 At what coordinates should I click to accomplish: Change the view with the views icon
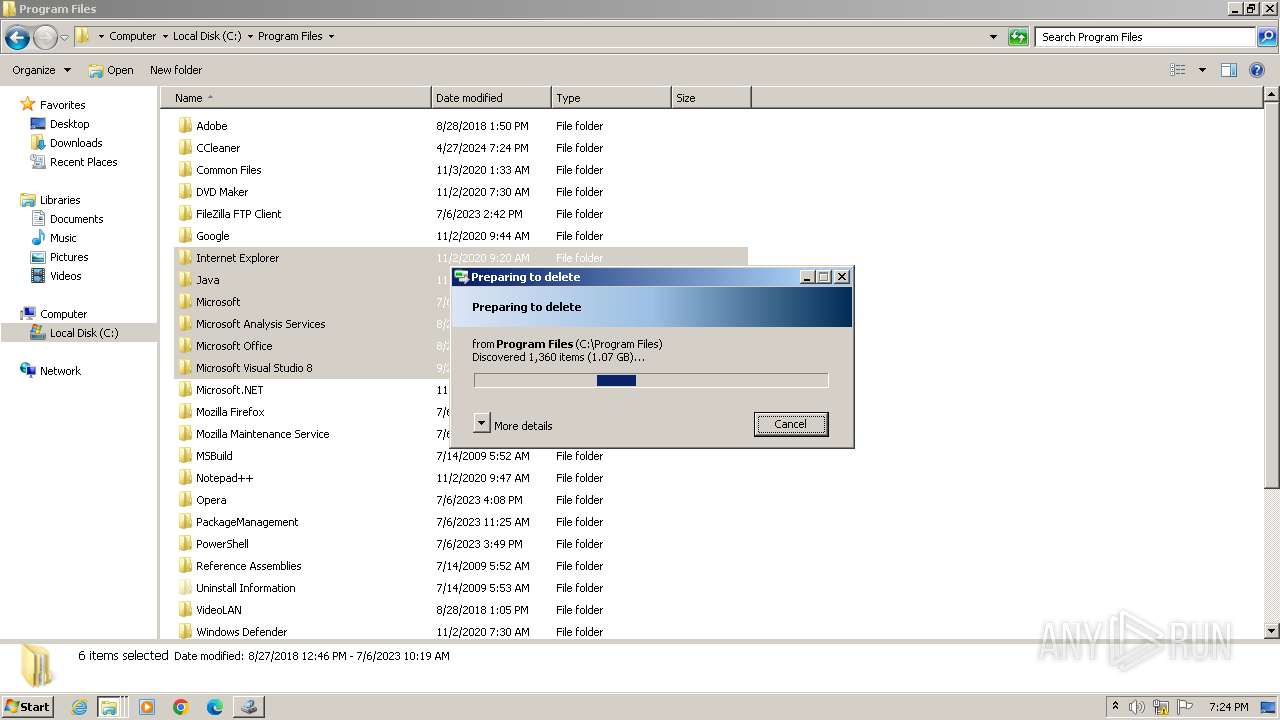[x=1178, y=70]
